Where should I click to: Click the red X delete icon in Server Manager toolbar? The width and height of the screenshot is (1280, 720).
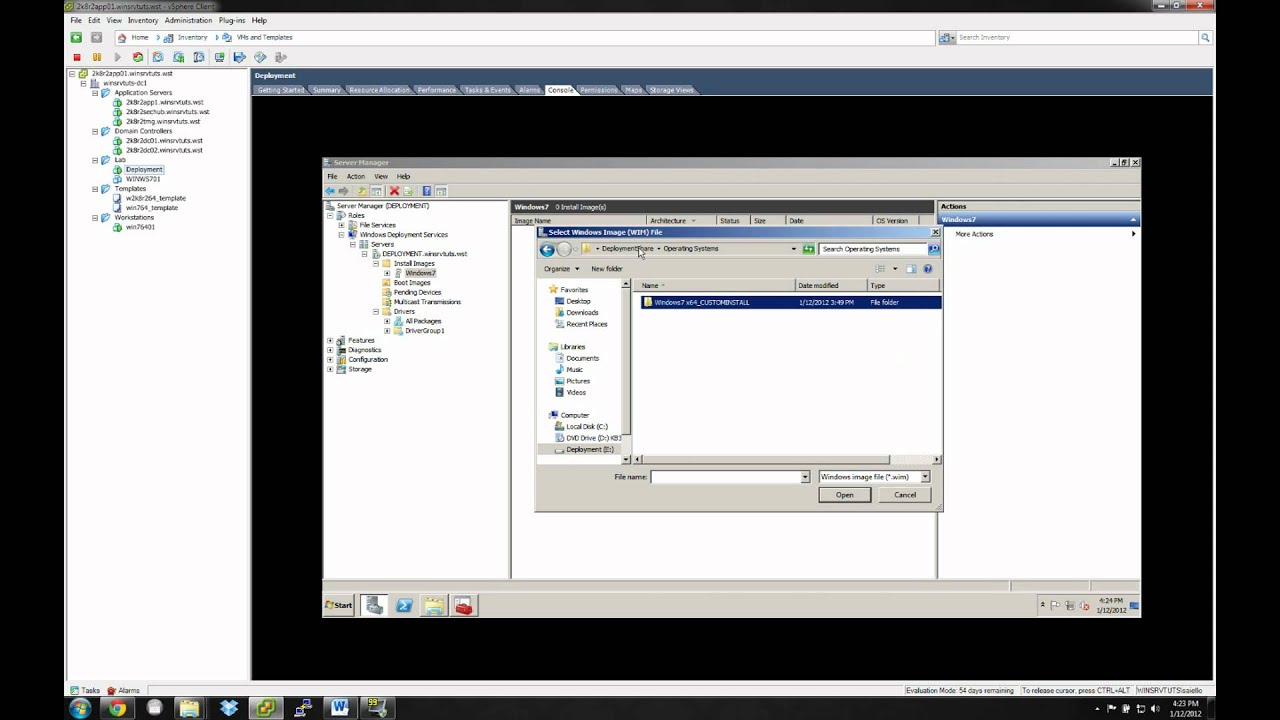[x=394, y=191]
